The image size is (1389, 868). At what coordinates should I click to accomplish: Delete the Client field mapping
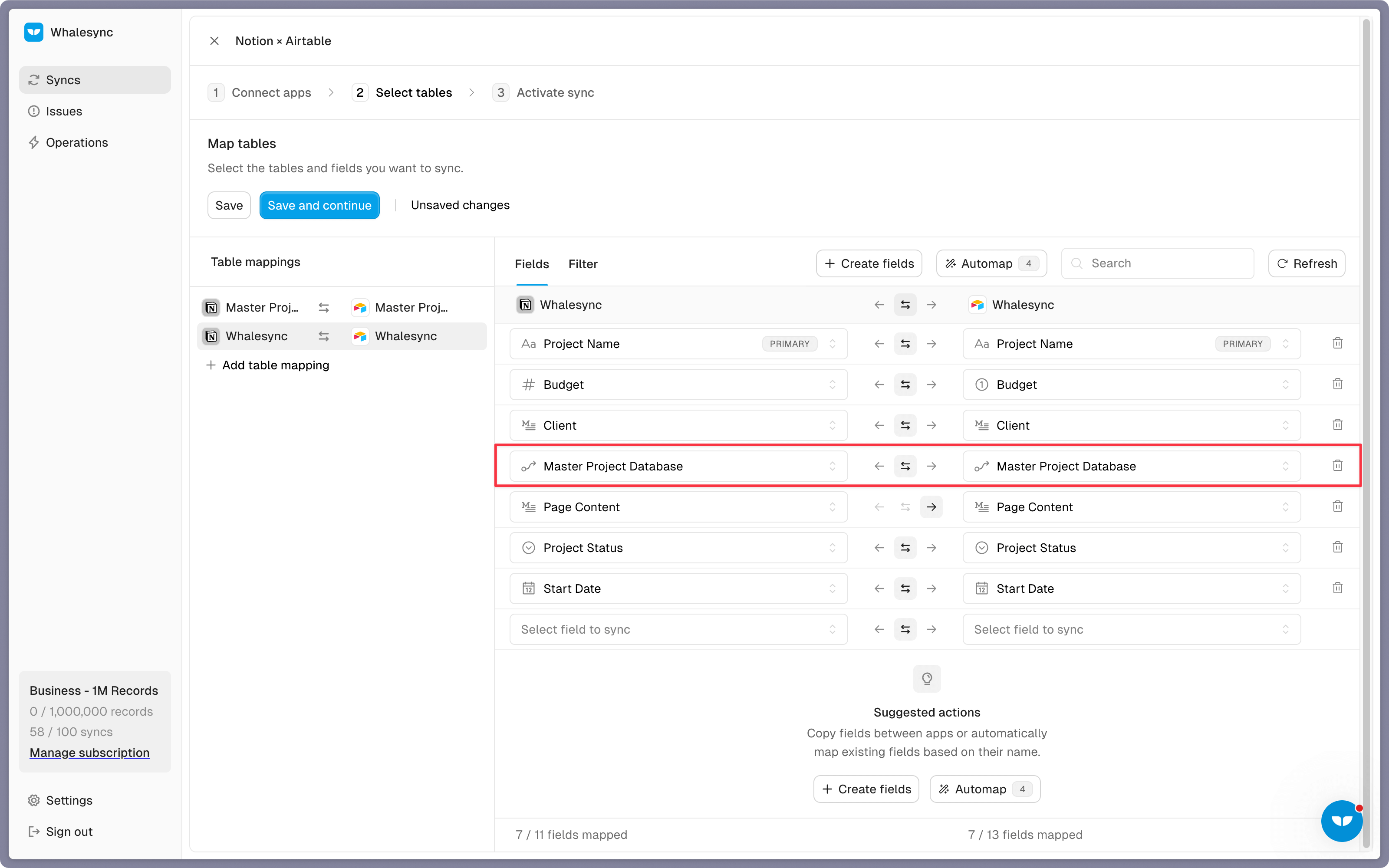(1337, 425)
